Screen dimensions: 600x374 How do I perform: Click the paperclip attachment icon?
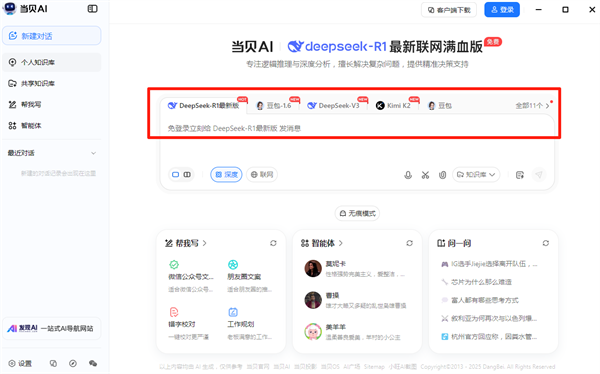click(442, 175)
